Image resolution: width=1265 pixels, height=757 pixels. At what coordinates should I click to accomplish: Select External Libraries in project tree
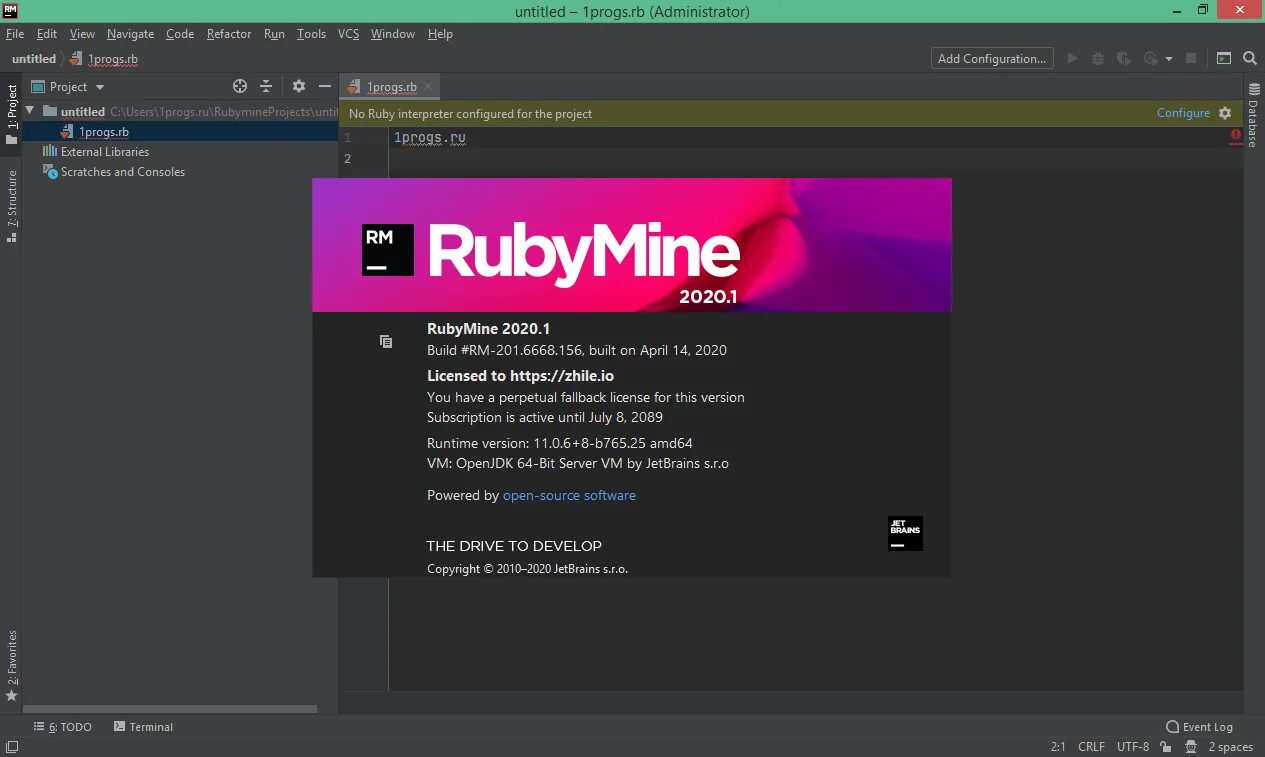click(x=104, y=151)
